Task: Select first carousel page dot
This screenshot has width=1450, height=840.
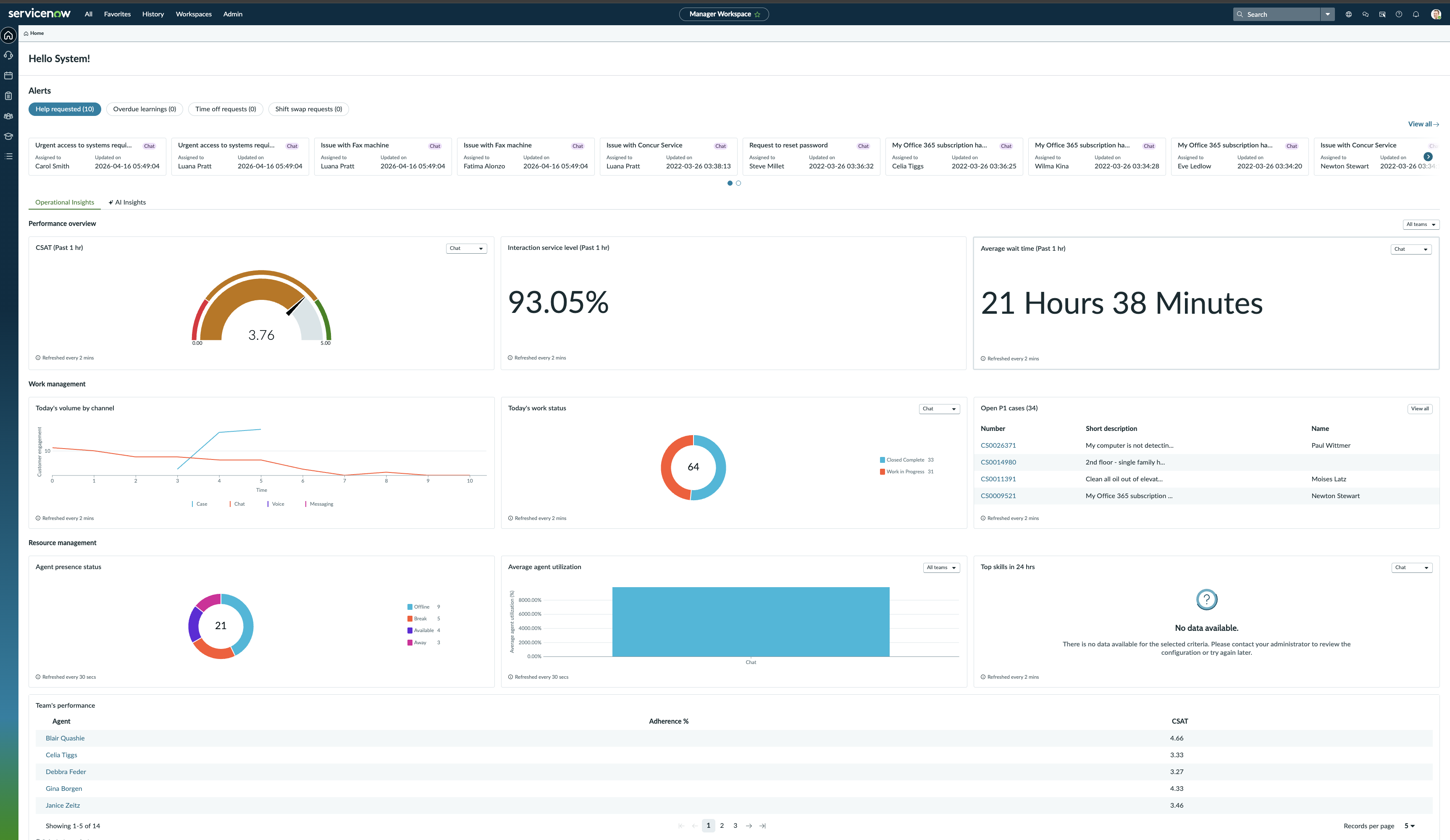Action: (730, 183)
